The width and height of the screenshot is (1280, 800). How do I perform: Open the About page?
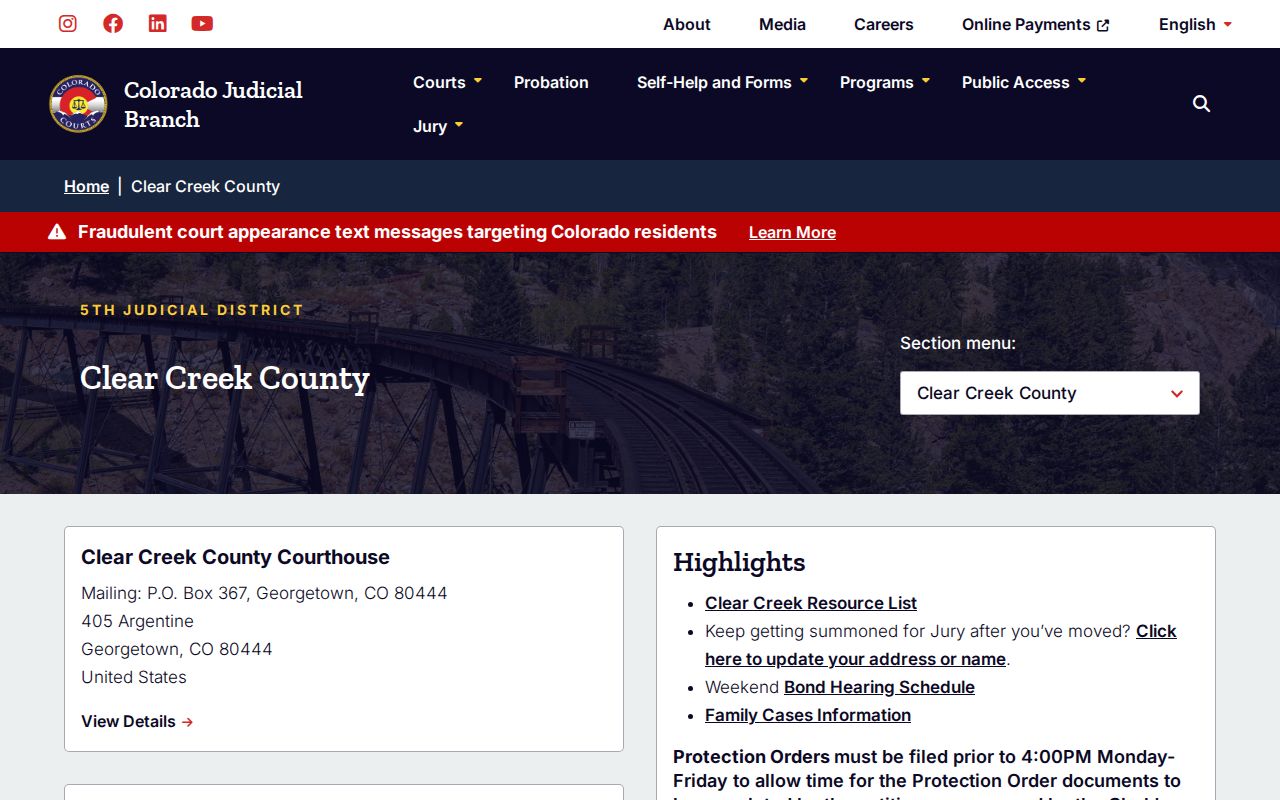pyautogui.click(x=687, y=24)
